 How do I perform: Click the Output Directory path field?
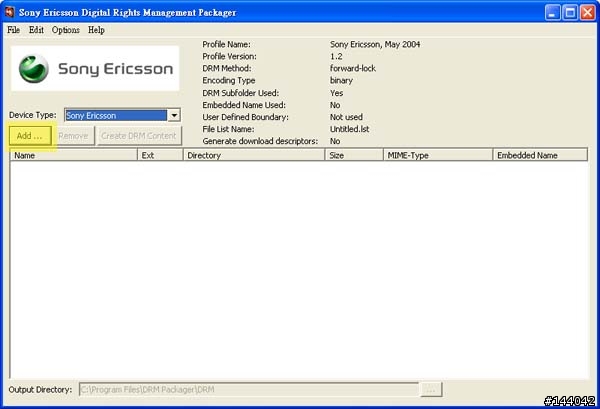click(x=249, y=389)
